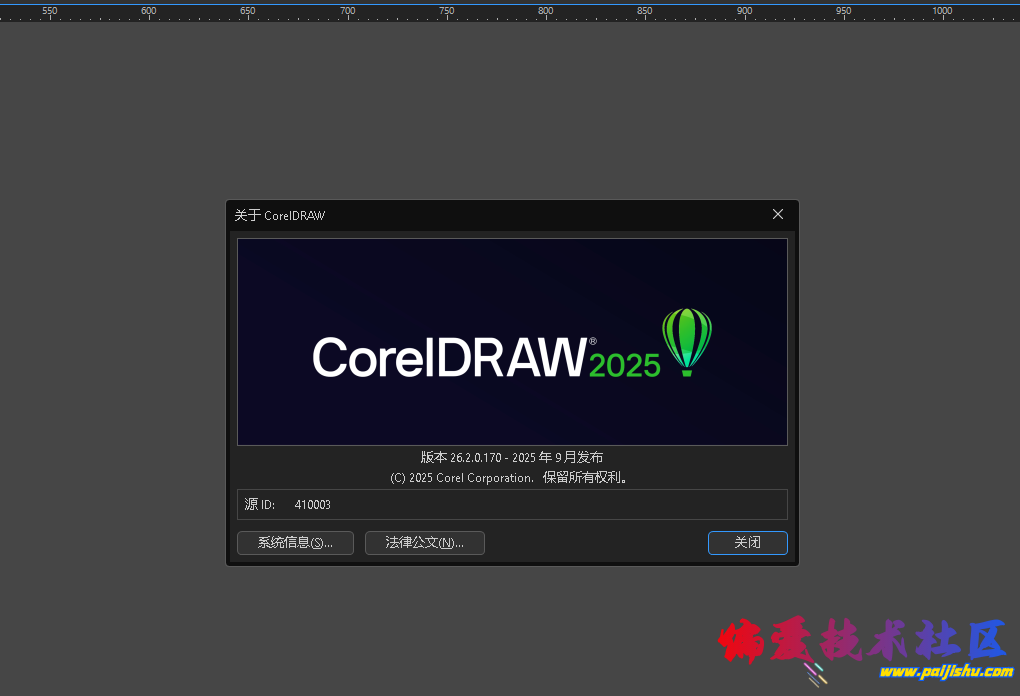Click the Corel Corporation copyright line

[511, 478]
